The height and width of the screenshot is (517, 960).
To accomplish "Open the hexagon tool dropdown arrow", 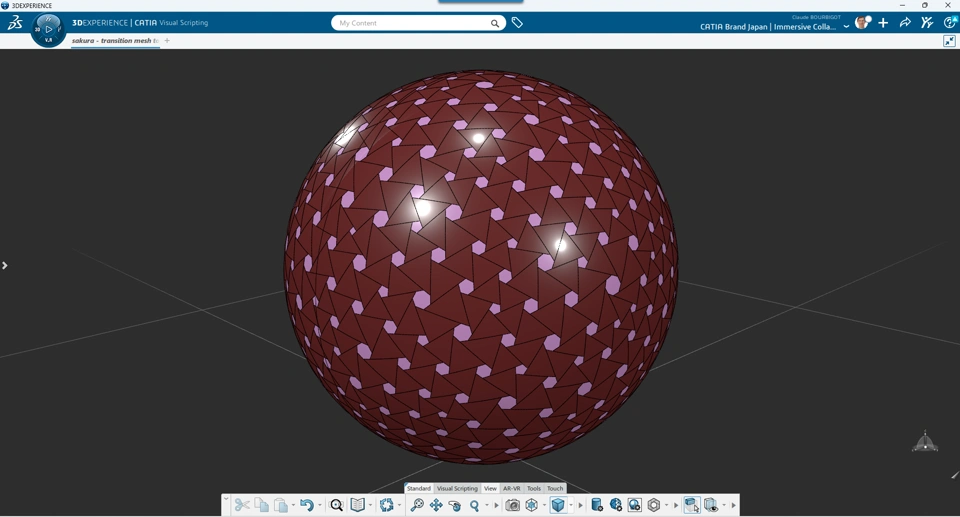I will [667, 505].
